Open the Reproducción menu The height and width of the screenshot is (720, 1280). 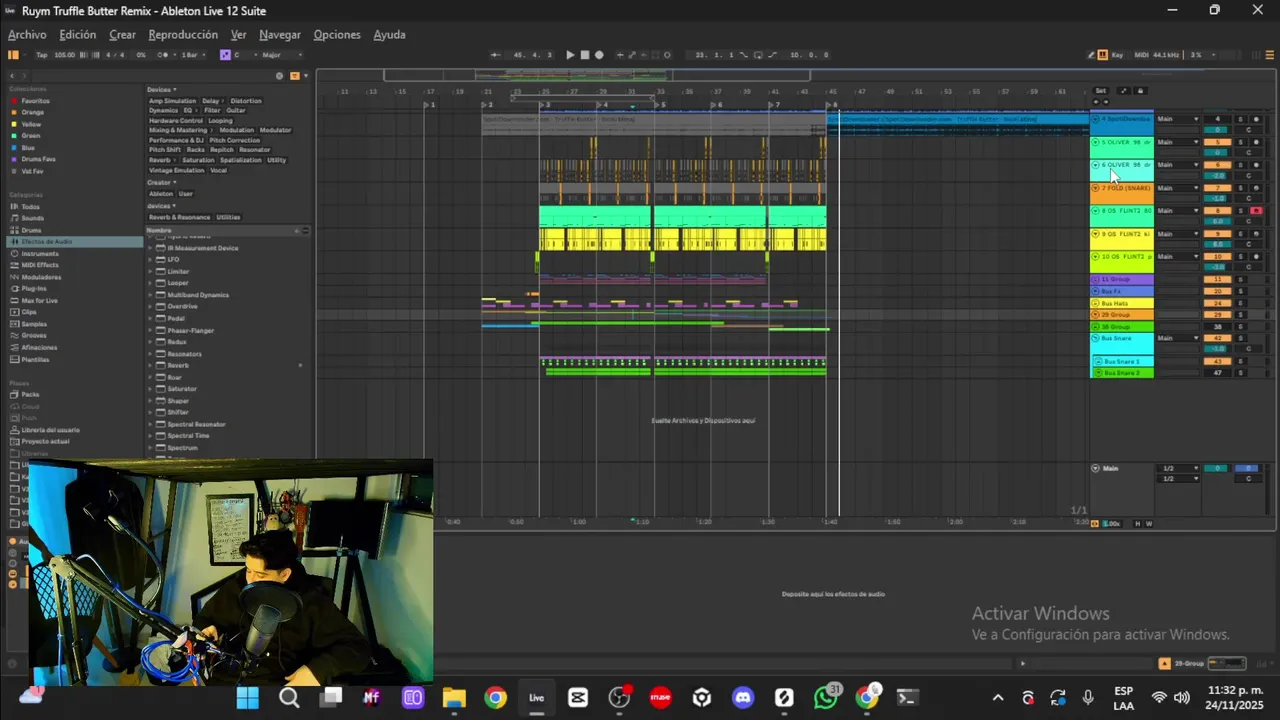click(183, 35)
